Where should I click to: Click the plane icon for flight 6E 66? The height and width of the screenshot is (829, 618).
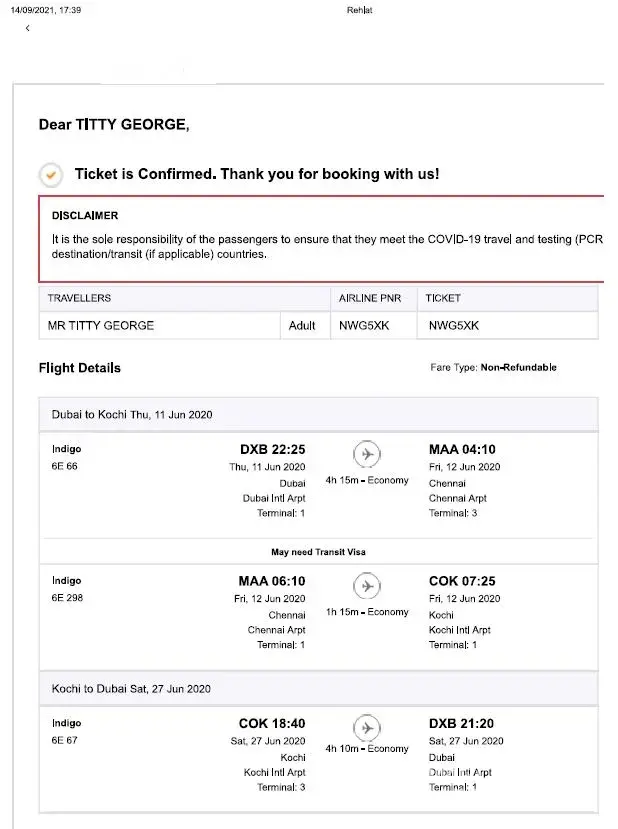[367, 455]
